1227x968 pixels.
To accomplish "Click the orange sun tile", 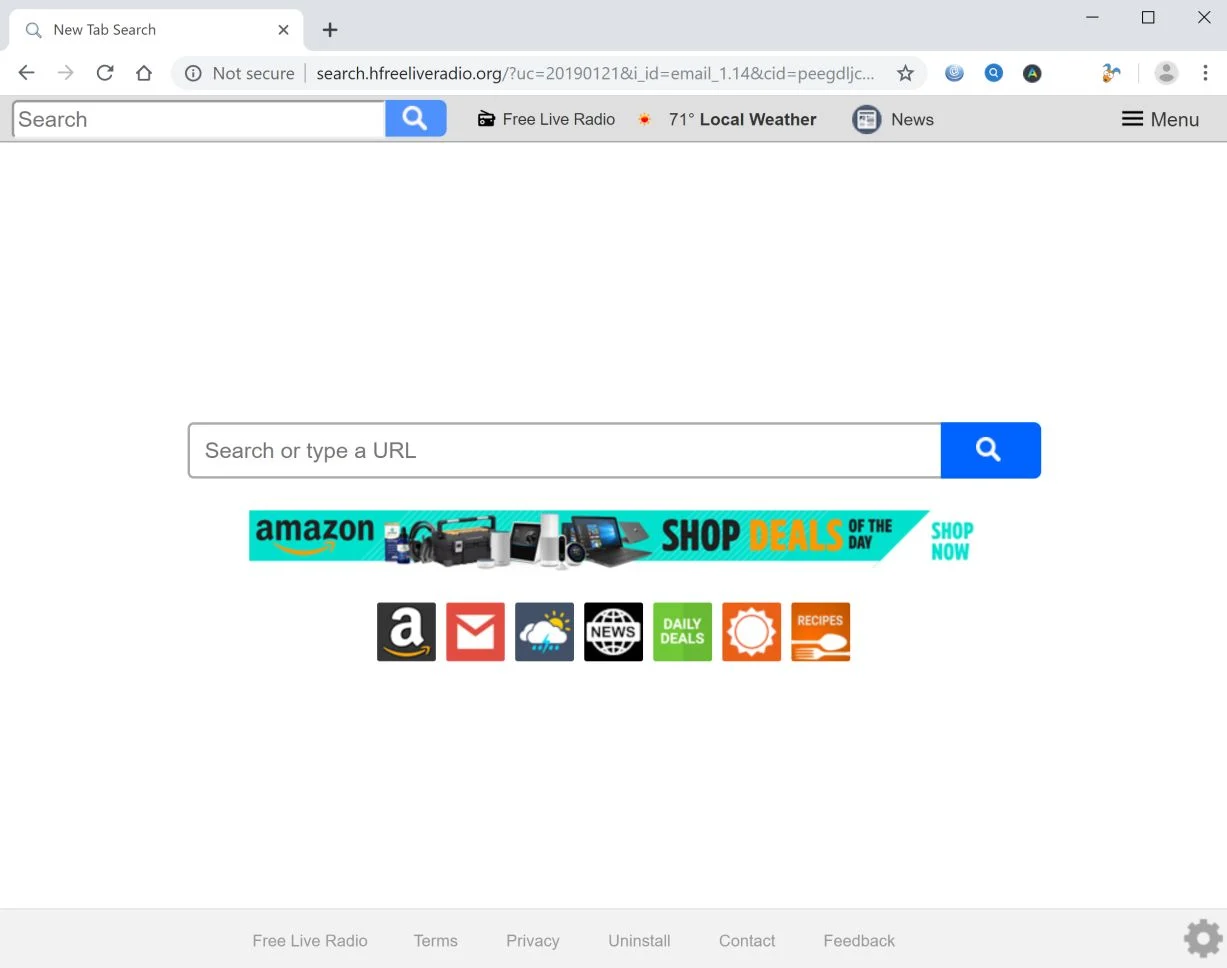I will click(x=751, y=632).
